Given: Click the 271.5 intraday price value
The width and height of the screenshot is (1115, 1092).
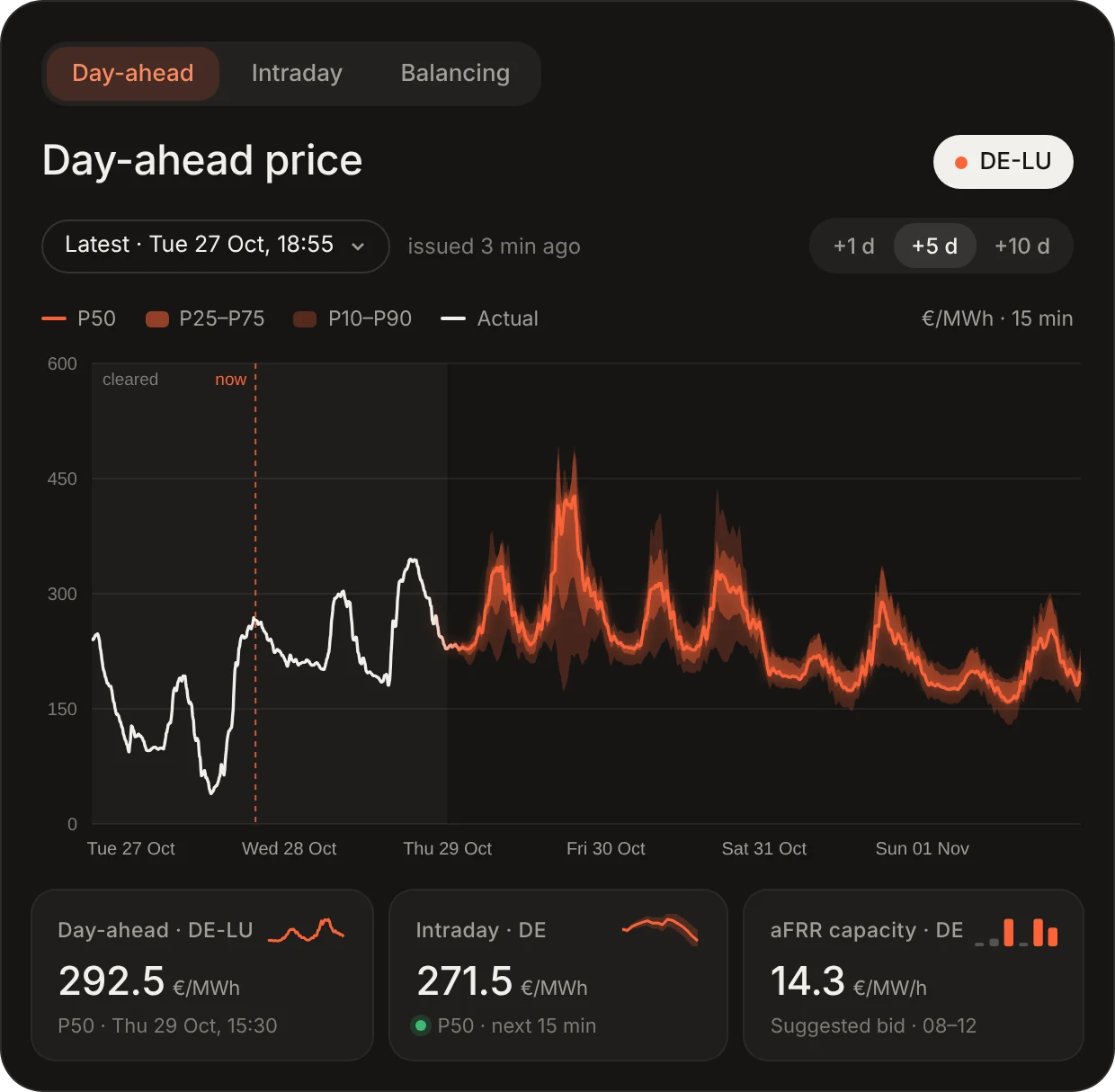Looking at the screenshot, I should [465, 980].
